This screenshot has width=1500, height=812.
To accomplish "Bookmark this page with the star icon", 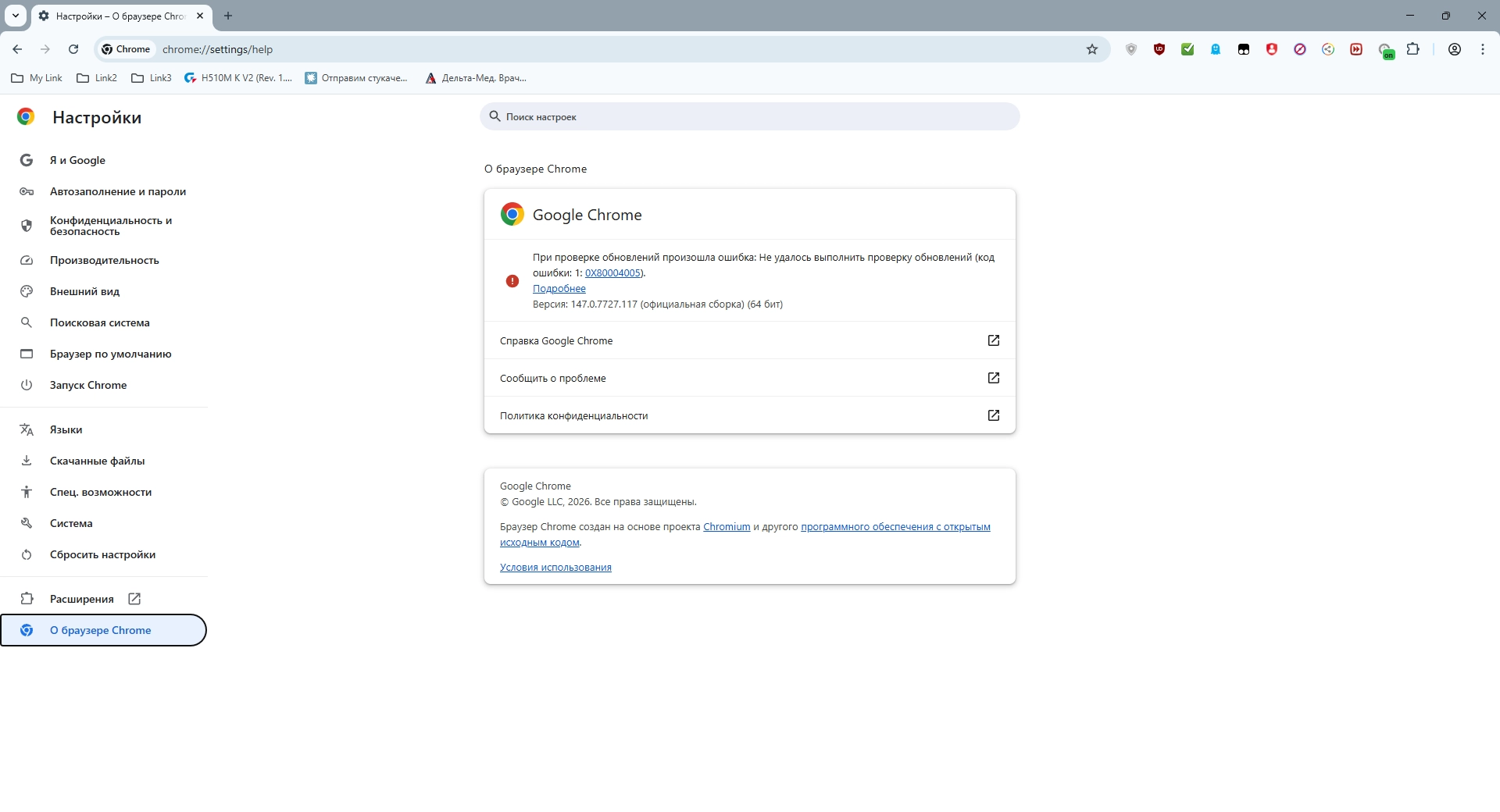I will 1092,49.
